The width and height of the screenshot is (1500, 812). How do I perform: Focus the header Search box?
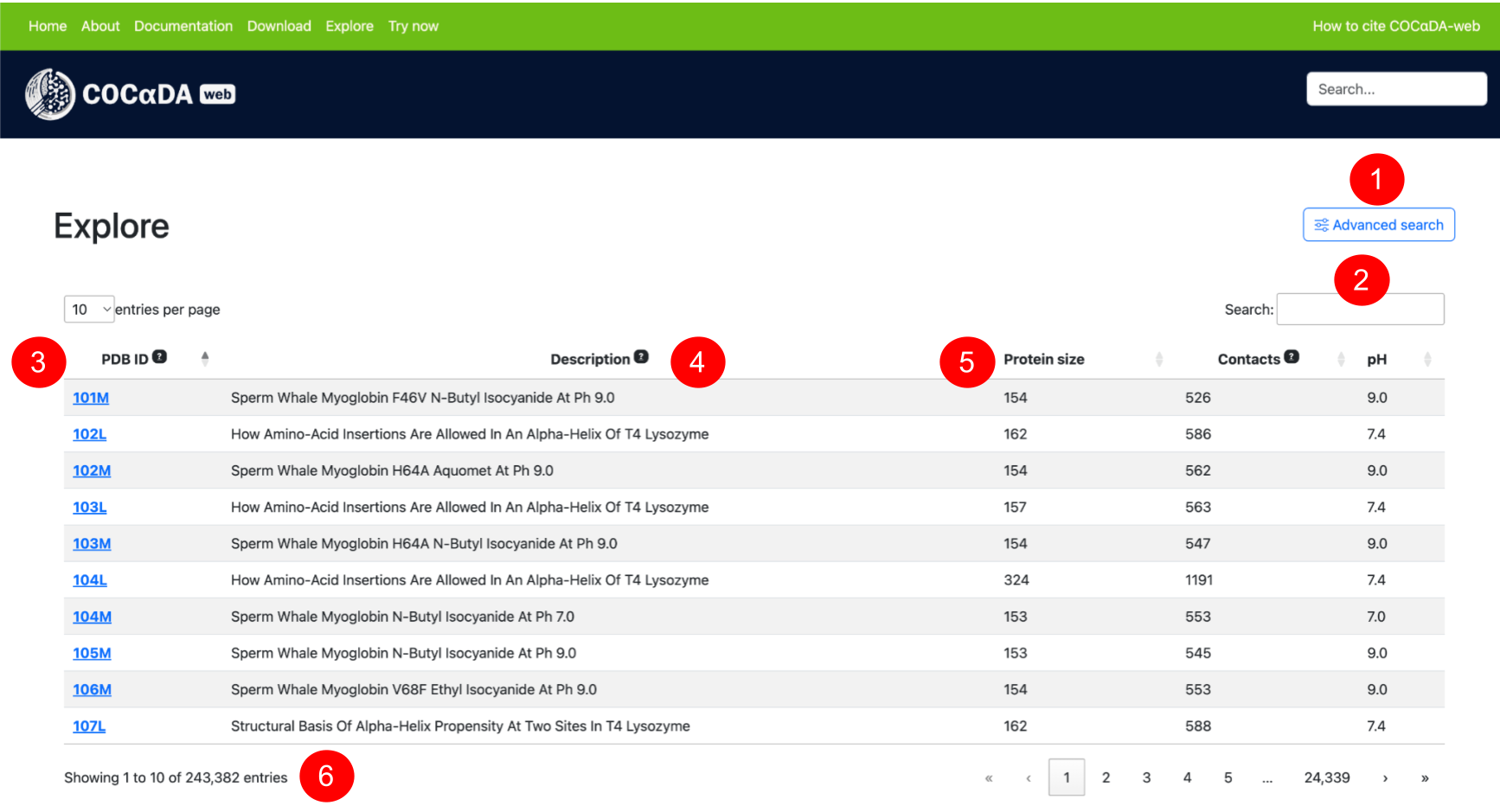1396,89
